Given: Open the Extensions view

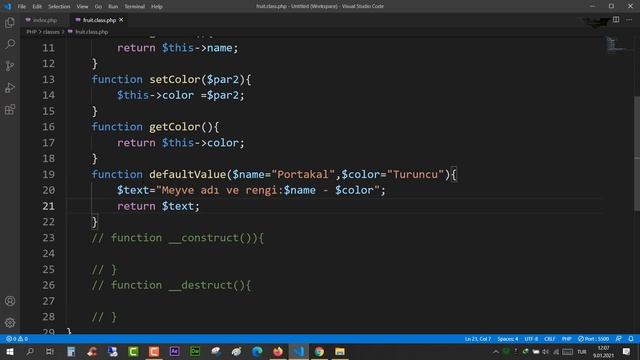Looking at the screenshot, I should coord(10,109).
